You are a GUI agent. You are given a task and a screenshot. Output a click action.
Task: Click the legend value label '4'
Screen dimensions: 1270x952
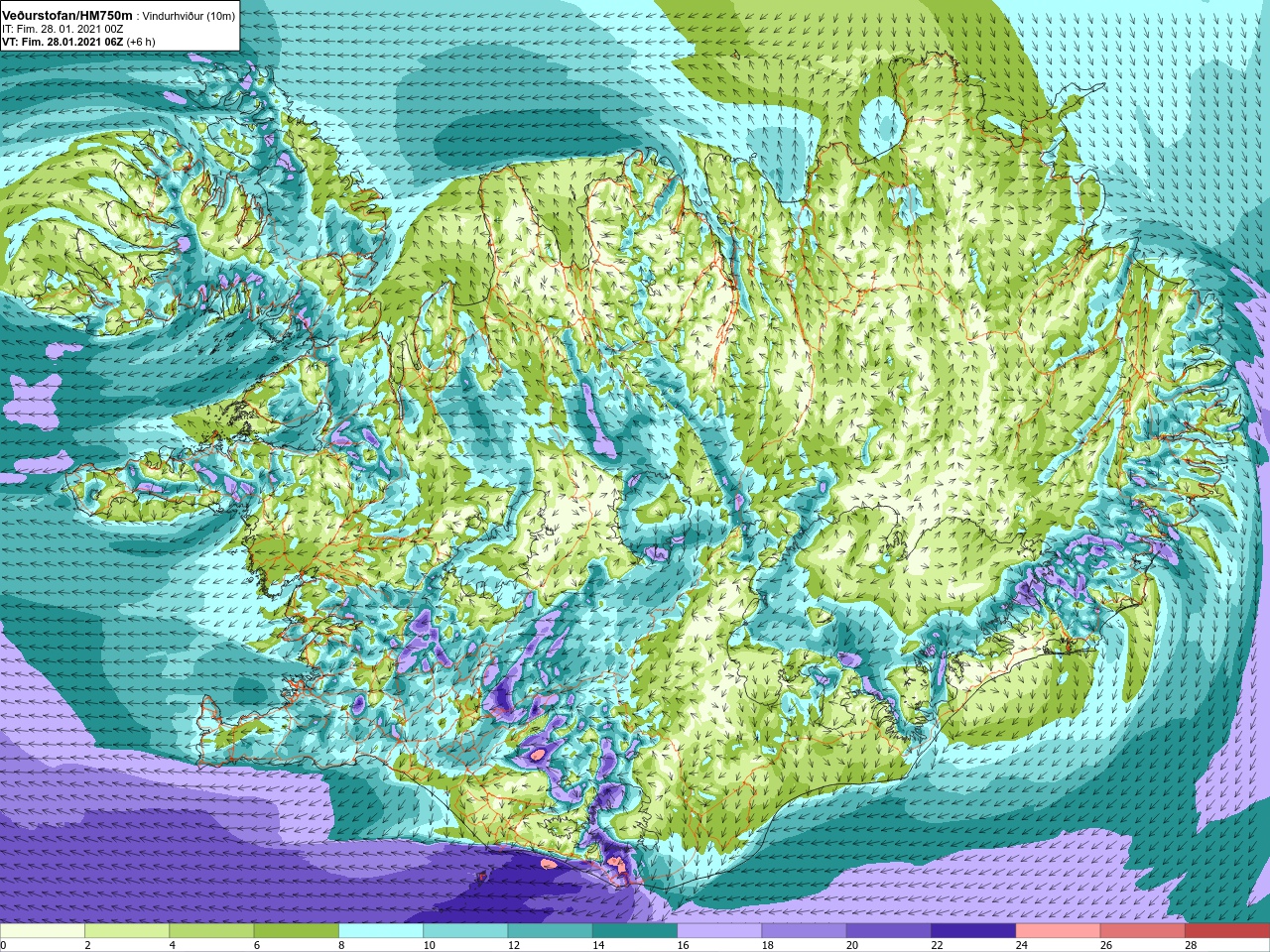coord(172,945)
